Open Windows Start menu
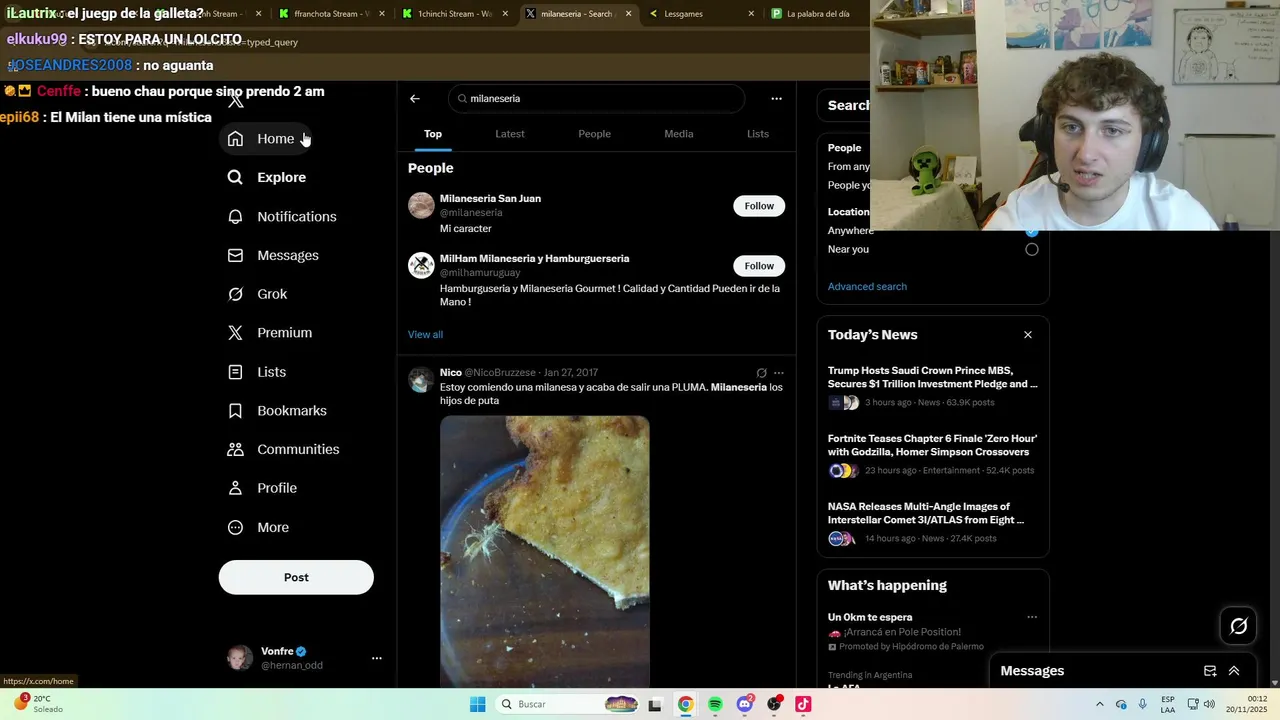The image size is (1280, 720). [x=478, y=704]
